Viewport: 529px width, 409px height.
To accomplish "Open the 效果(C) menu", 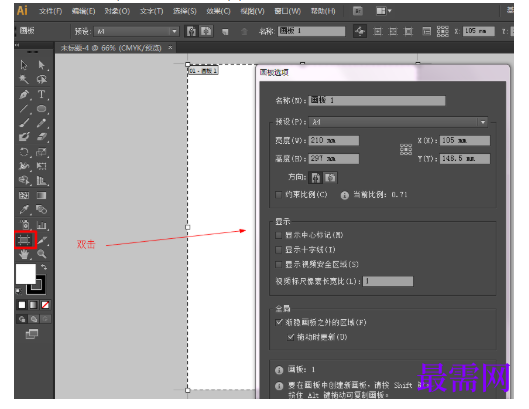I will pos(218,11).
